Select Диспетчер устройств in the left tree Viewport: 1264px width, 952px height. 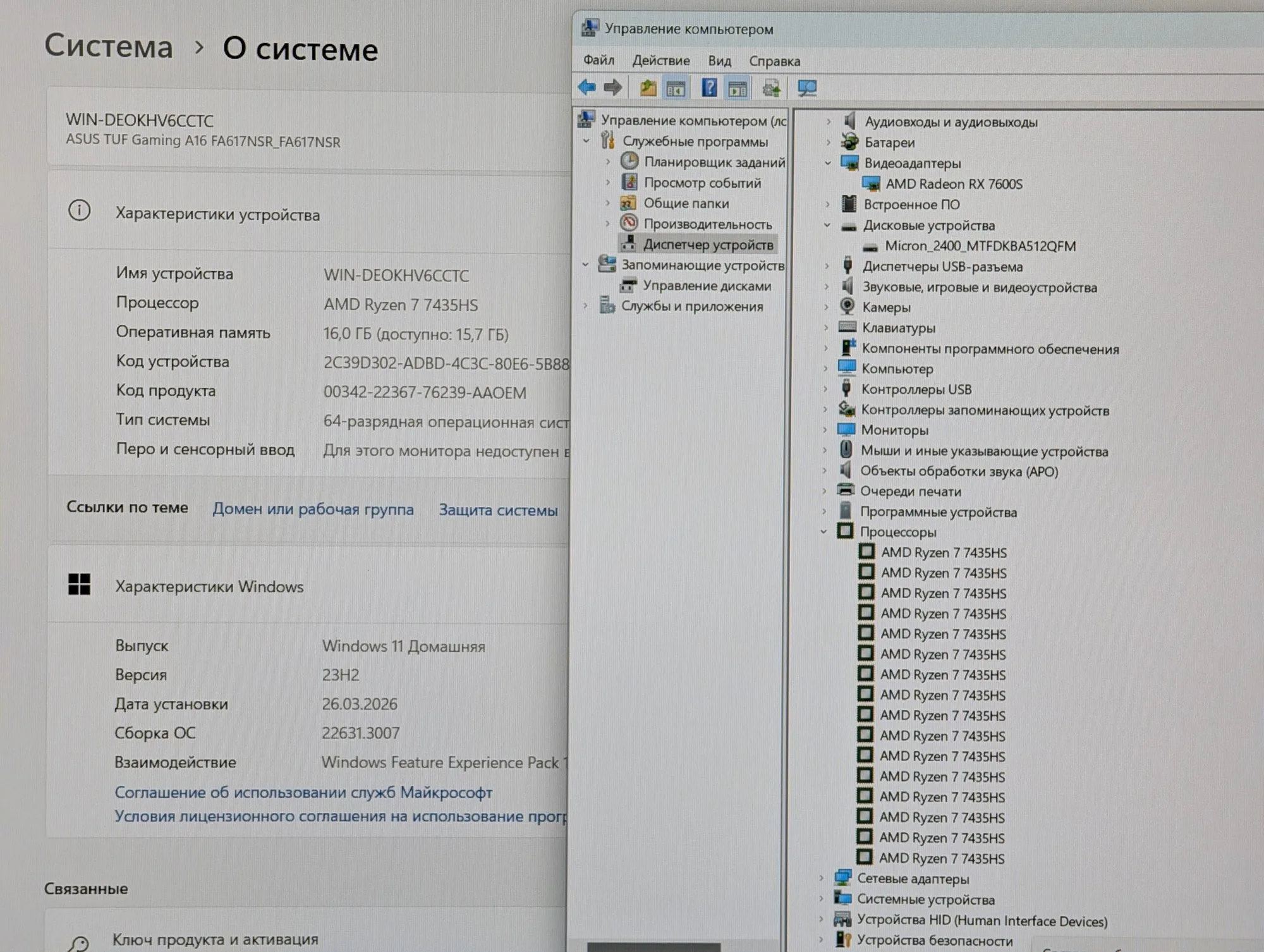[708, 244]
